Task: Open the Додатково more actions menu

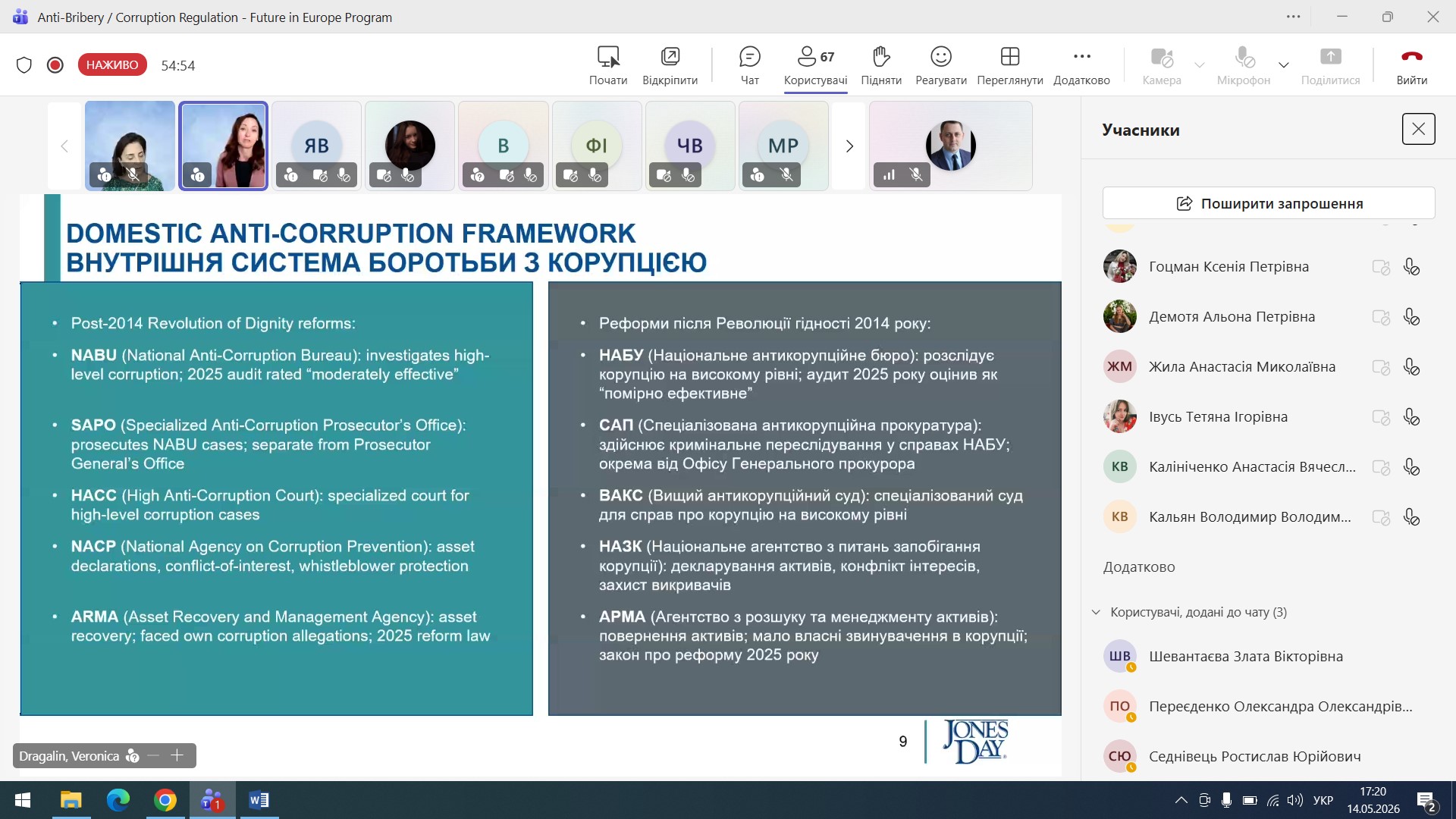Action: click(x=1081, y=65)
